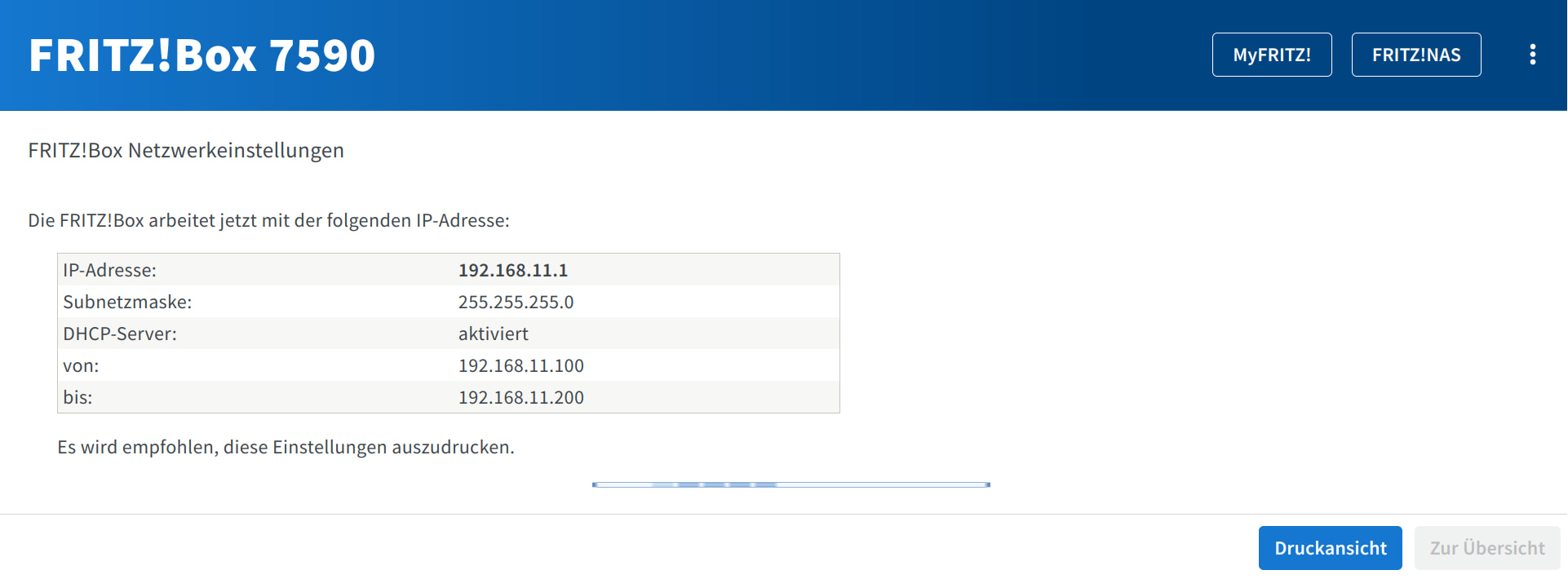Click the print recommendation text

coord(286,447)
